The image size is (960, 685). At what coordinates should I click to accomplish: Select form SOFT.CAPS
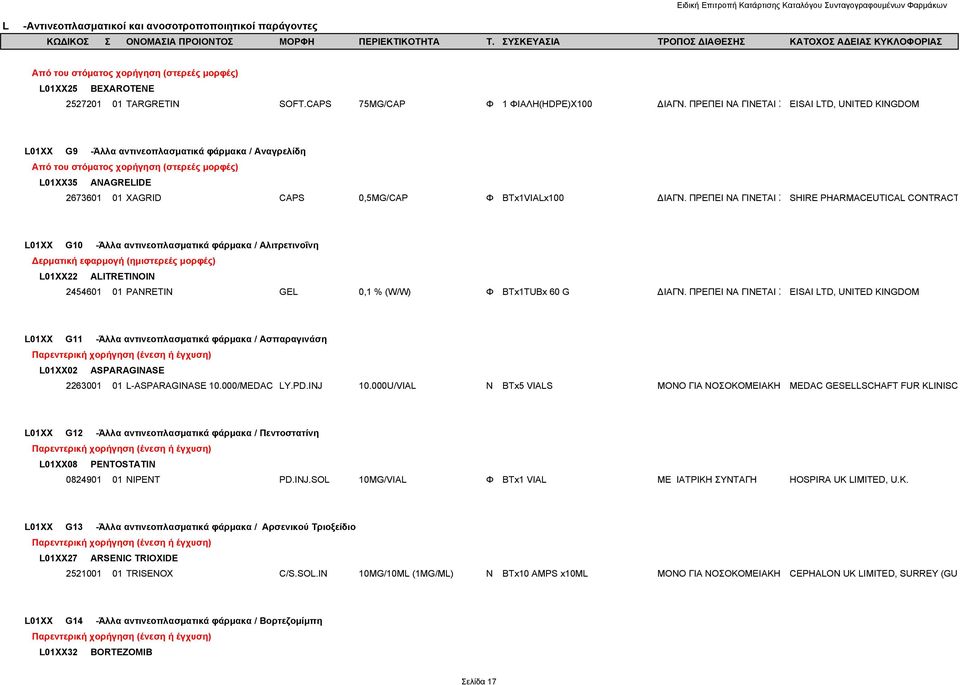tap(305, 104)
